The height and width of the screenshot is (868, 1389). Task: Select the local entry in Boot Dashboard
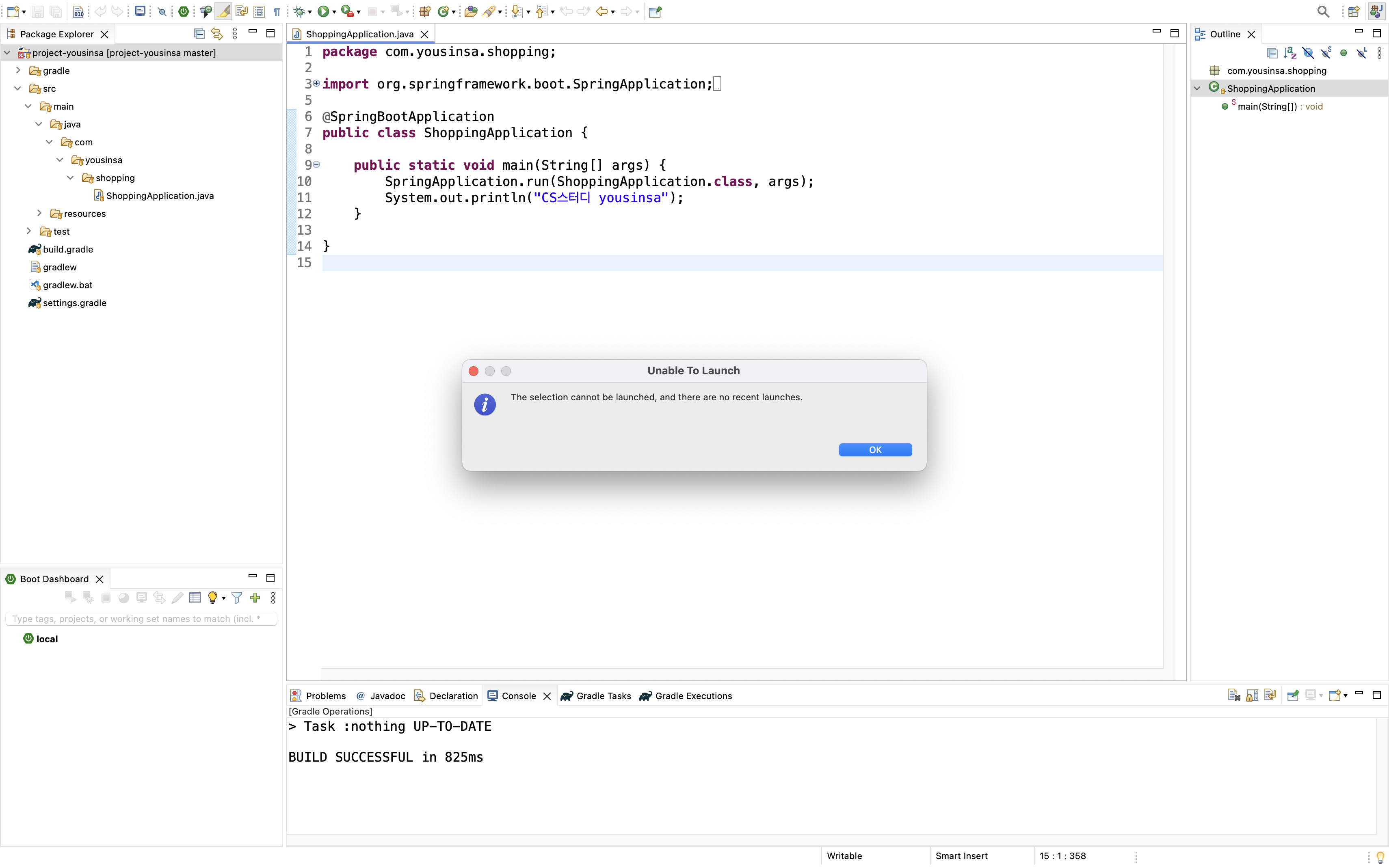pos(46,638)
